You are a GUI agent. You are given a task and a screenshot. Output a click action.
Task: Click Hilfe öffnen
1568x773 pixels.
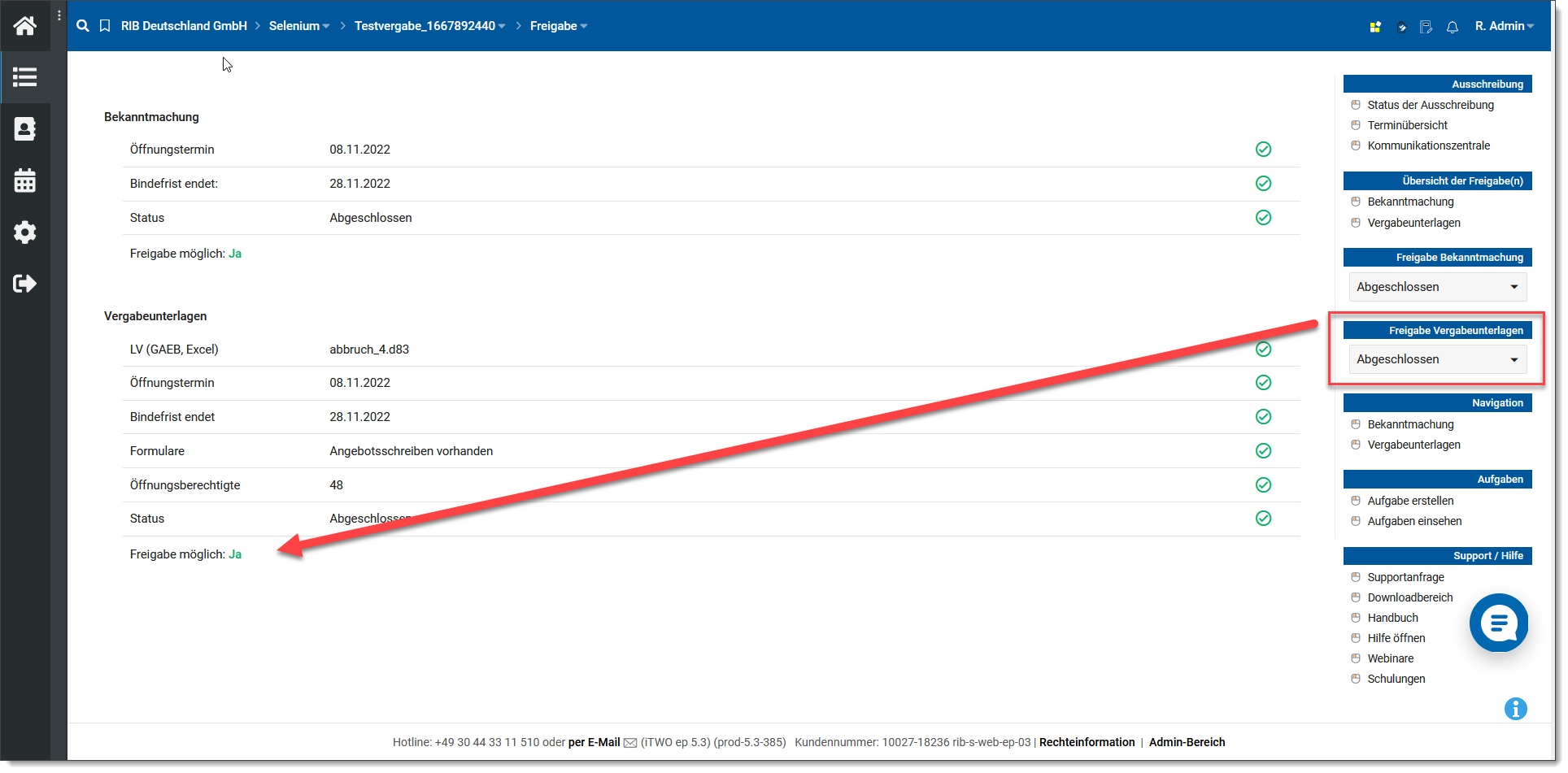pos(1396,638)
